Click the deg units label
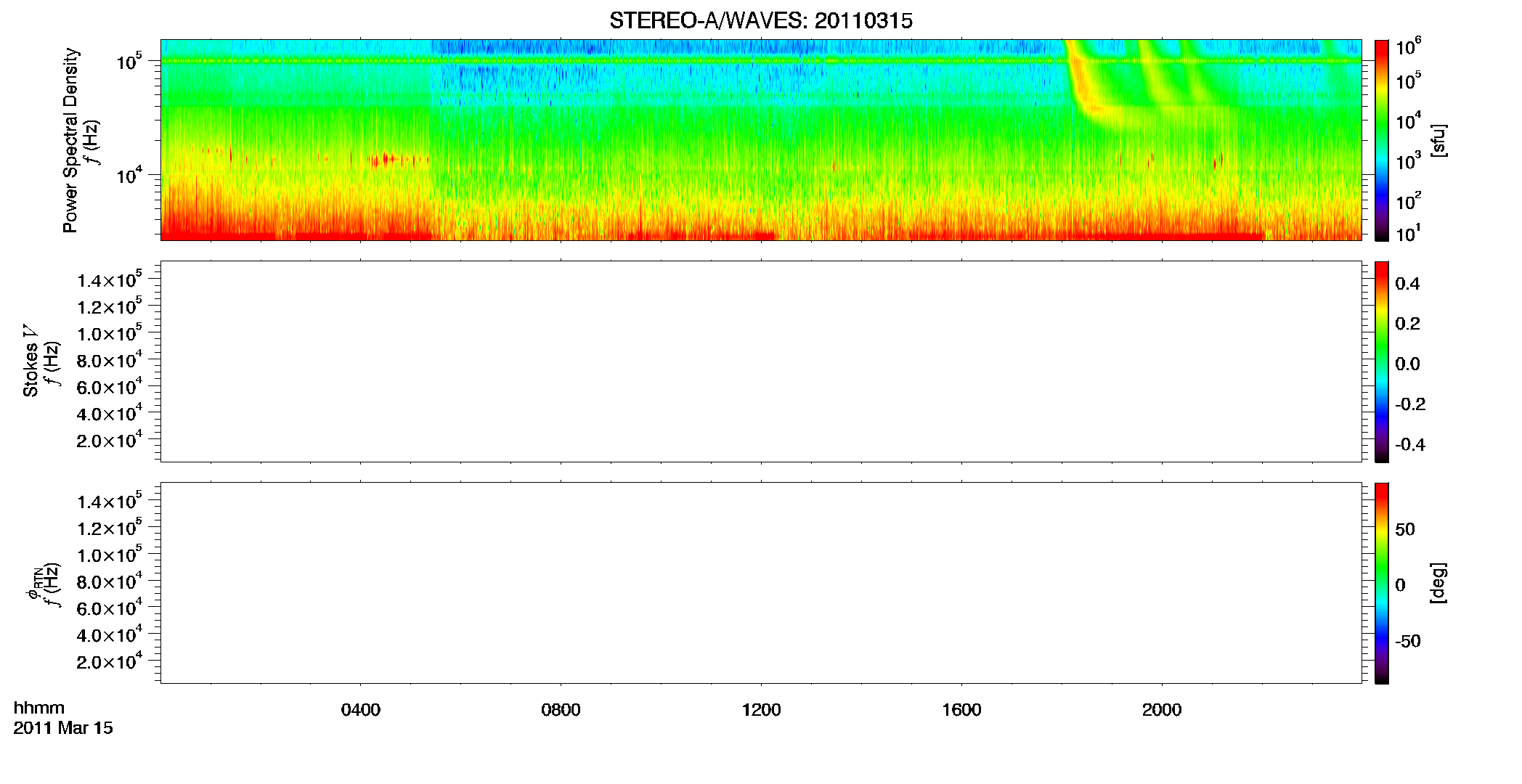Image resolution: width=1522 pixels, height=784 pixels. pos(1438,582)
